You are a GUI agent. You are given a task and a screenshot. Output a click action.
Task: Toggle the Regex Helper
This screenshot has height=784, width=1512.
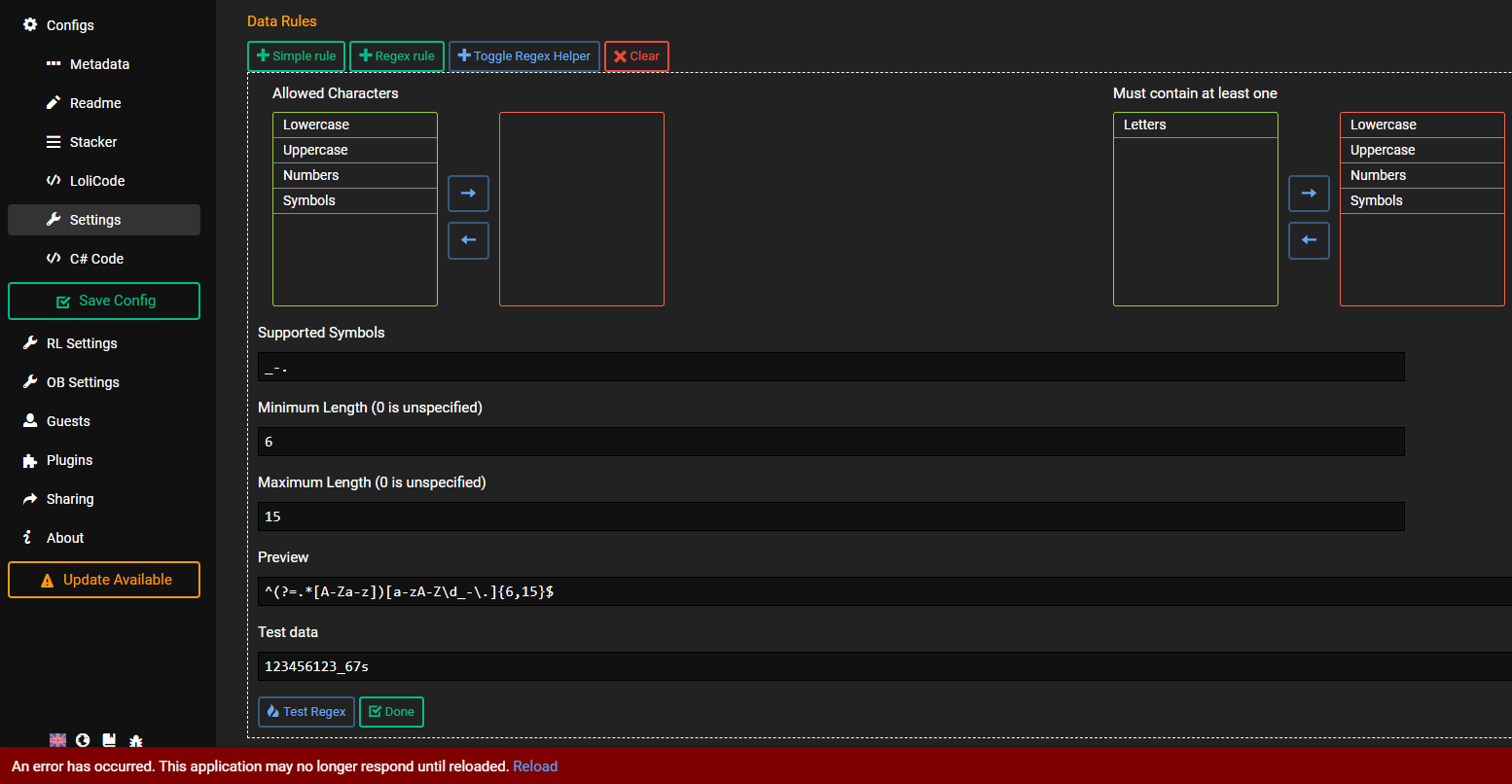[x=523, y=55]
